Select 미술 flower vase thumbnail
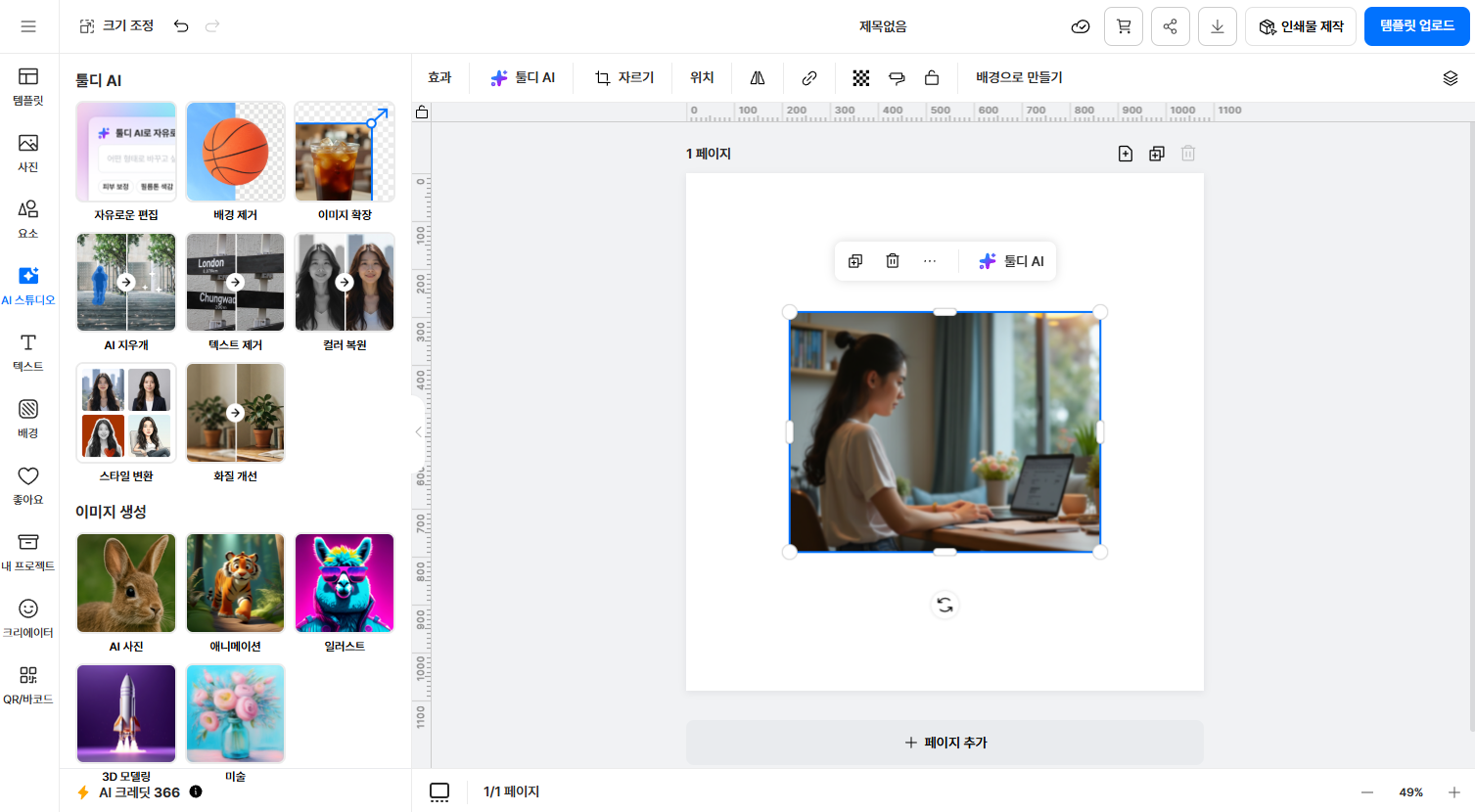 pyautogui.click(x=235, y=714)
